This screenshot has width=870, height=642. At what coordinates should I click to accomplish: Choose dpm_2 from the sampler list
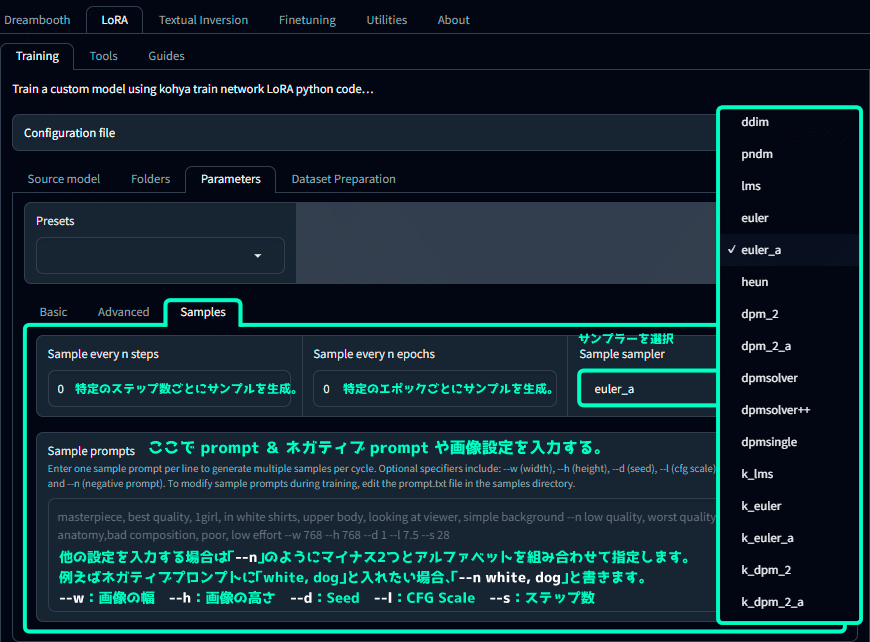pyautogui.click(x=789, y=314)
